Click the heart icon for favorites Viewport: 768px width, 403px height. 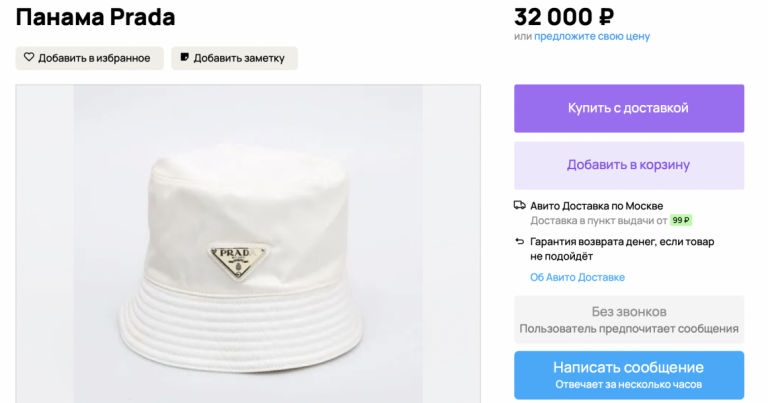click(x=29, y=57)
